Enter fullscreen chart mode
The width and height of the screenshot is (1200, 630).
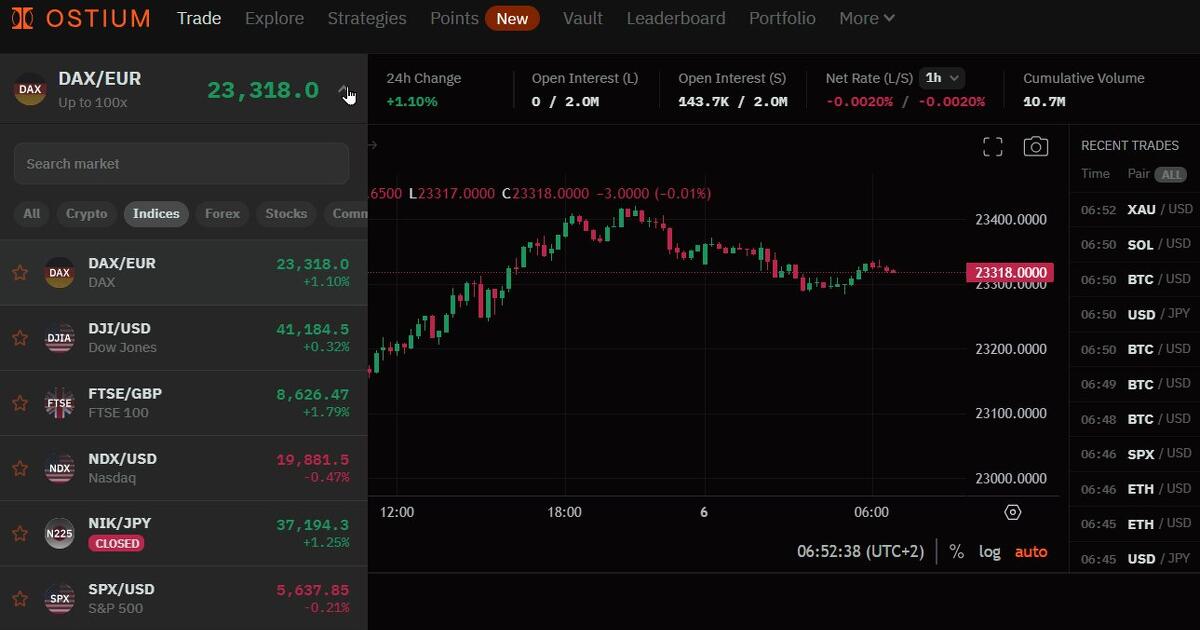pyautogui.click(x=992, y=147)
